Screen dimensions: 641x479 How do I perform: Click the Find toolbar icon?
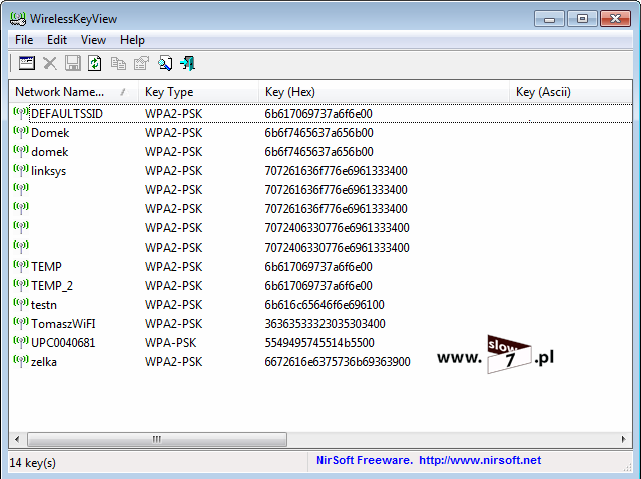(165, 63)
